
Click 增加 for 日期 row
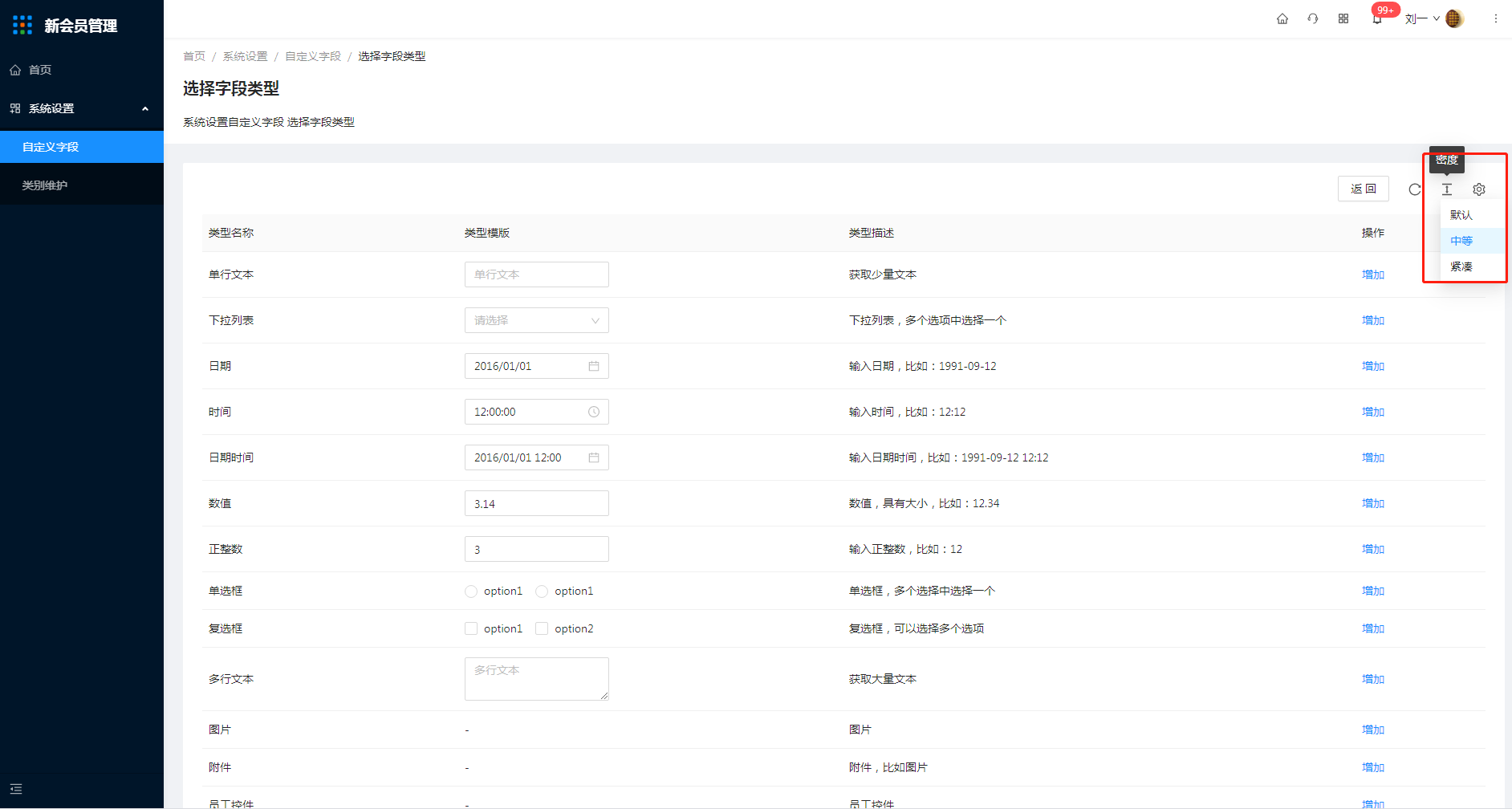click(x=1373, y=366)
